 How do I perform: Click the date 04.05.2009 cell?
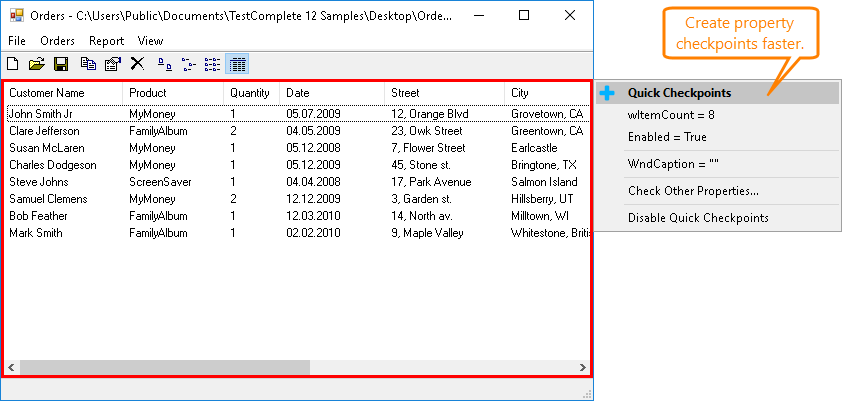(x=313, y=131)
